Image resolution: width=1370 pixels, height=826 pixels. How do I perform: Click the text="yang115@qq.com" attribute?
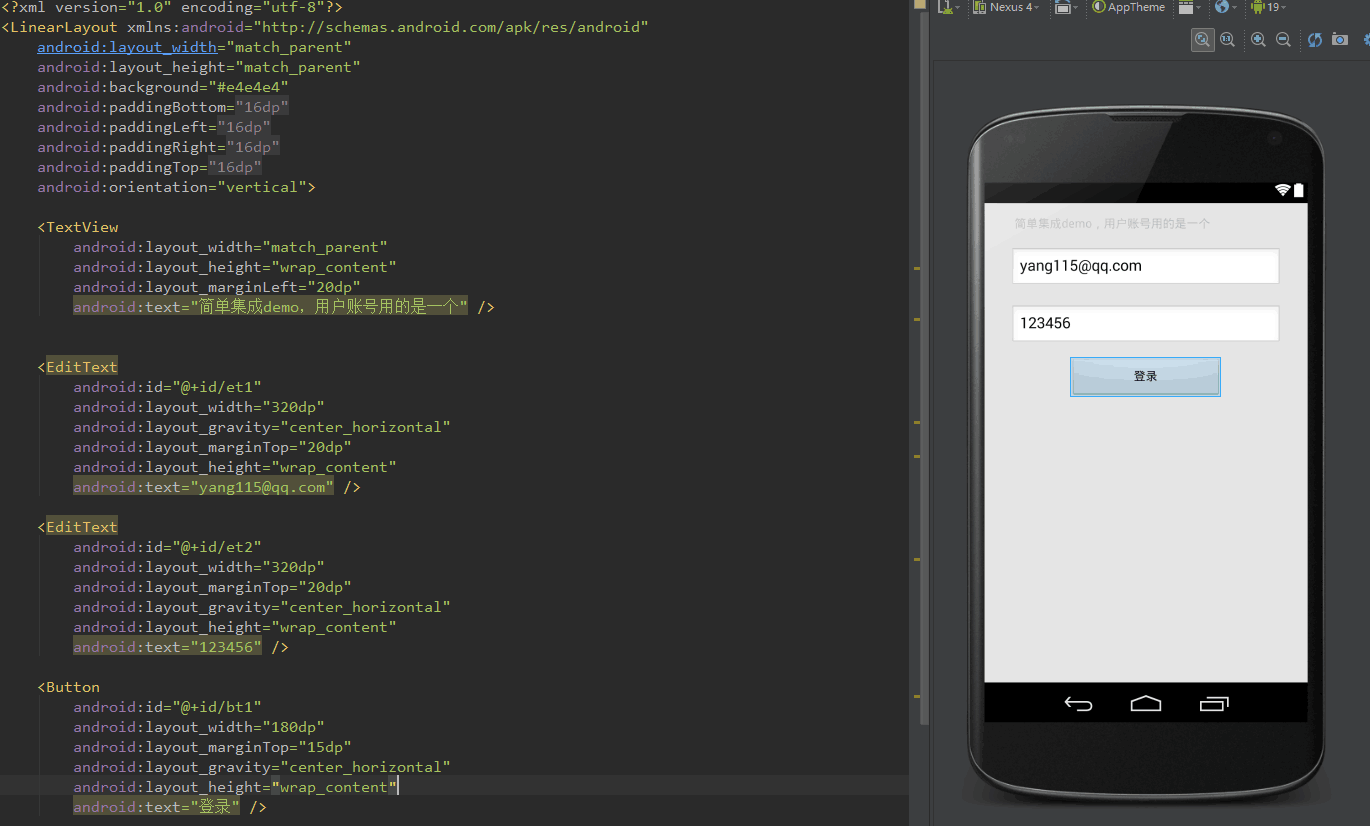click(x=204, y=487)
